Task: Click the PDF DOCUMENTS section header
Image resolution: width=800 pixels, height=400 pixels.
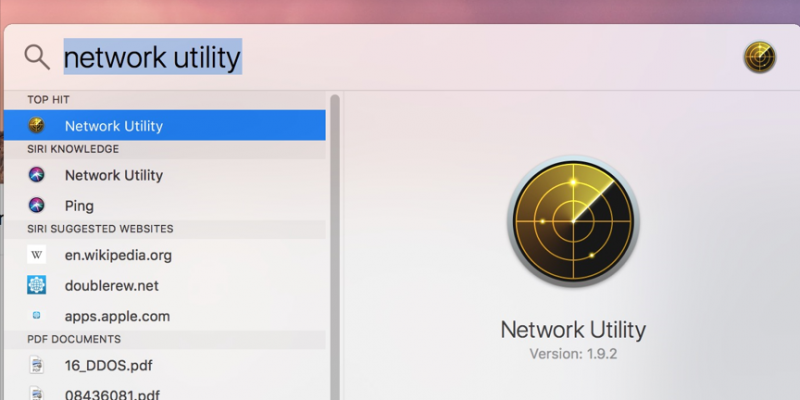Action: pos(74,339)
